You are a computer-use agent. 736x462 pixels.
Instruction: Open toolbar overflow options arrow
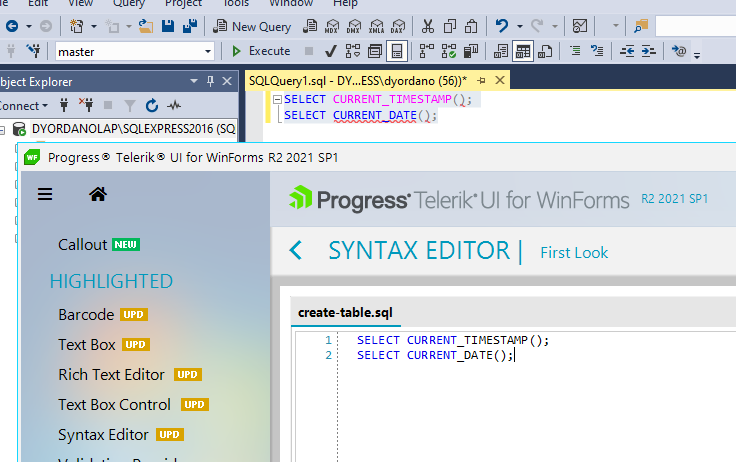point(697,54)
